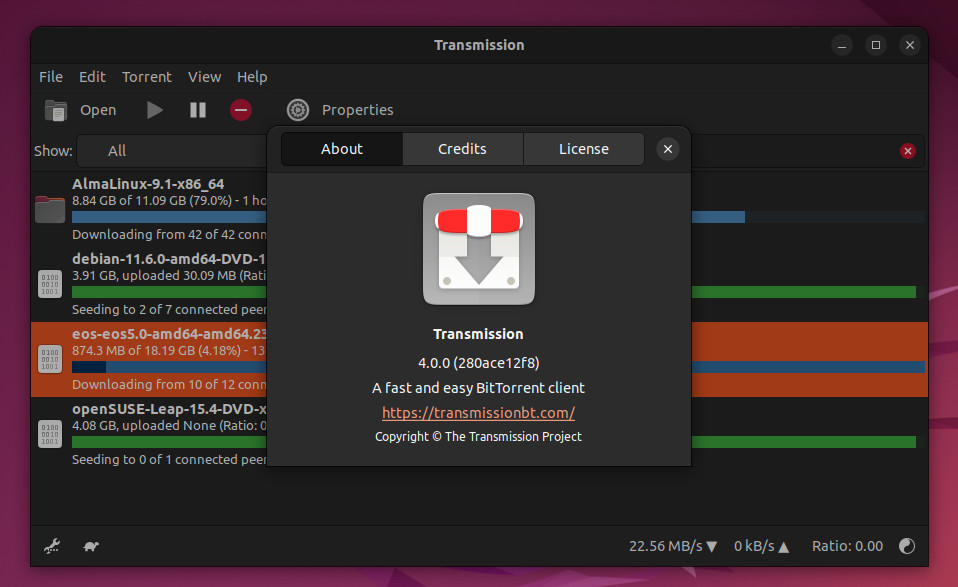The width and height of the screenshot is (958, 587).
Task: Click the version text 4.0.0 (280ace12f8)
Action: [478, 363]
